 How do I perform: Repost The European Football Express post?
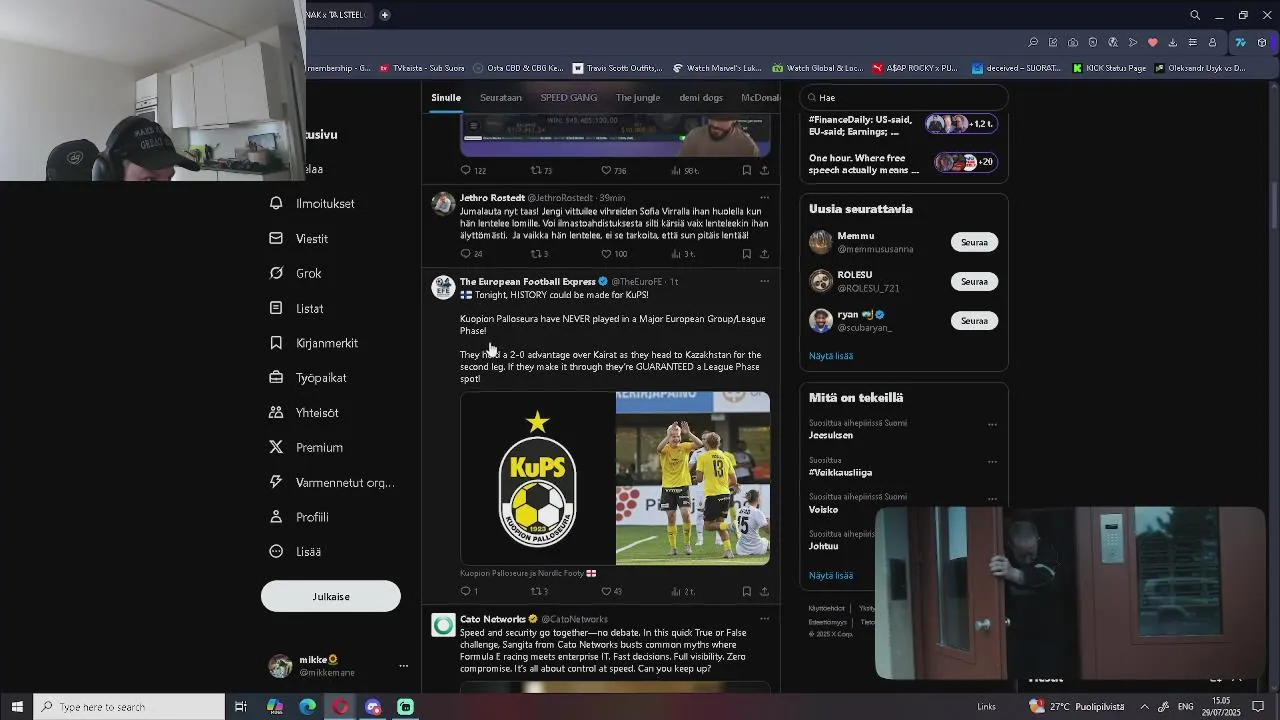540,591
